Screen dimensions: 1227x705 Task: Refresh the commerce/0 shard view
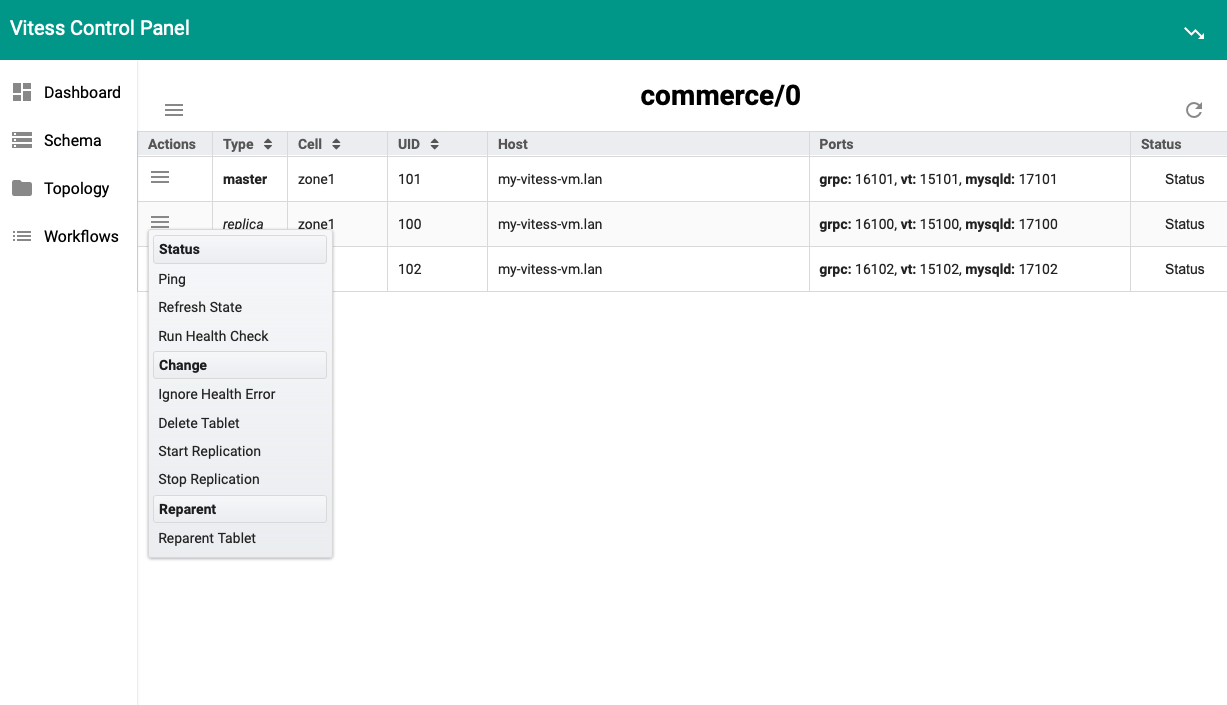[1194, 110]
